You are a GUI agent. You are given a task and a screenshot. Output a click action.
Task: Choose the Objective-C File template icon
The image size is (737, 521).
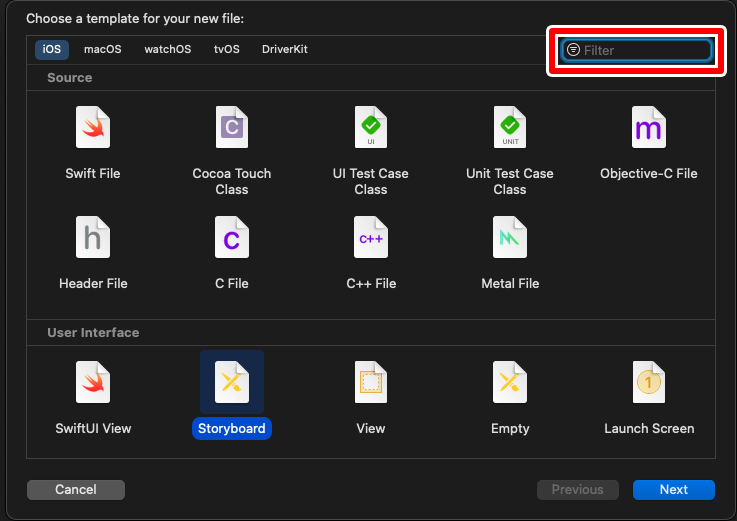click(x=649, y=127)
